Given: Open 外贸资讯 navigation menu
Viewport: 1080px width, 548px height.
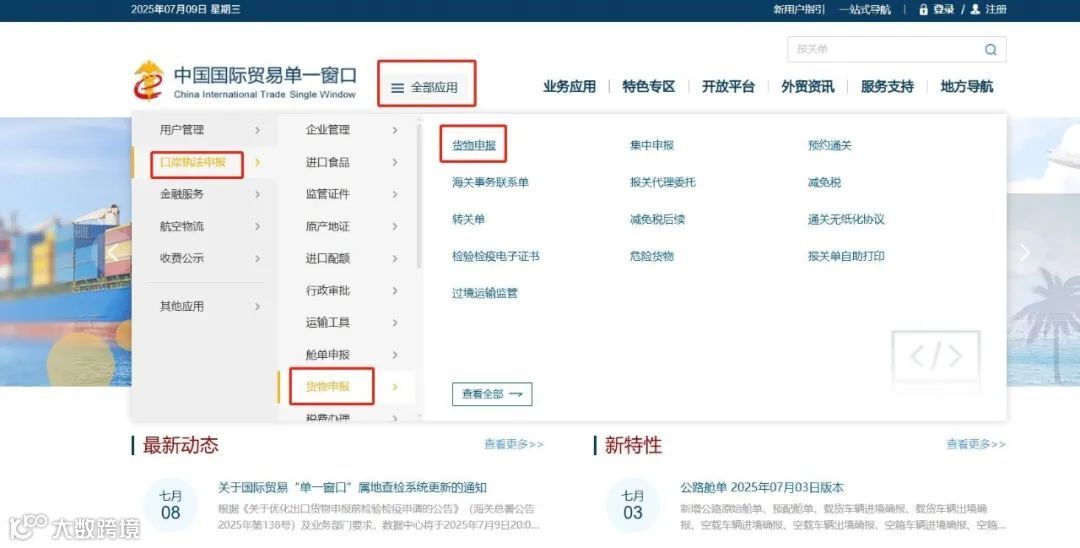Looking at the screenshot, I should pos(807,87).
